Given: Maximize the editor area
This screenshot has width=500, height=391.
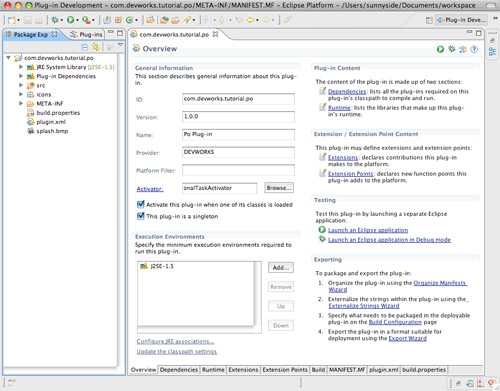Looking at the screenshot, I should (479, 33).
